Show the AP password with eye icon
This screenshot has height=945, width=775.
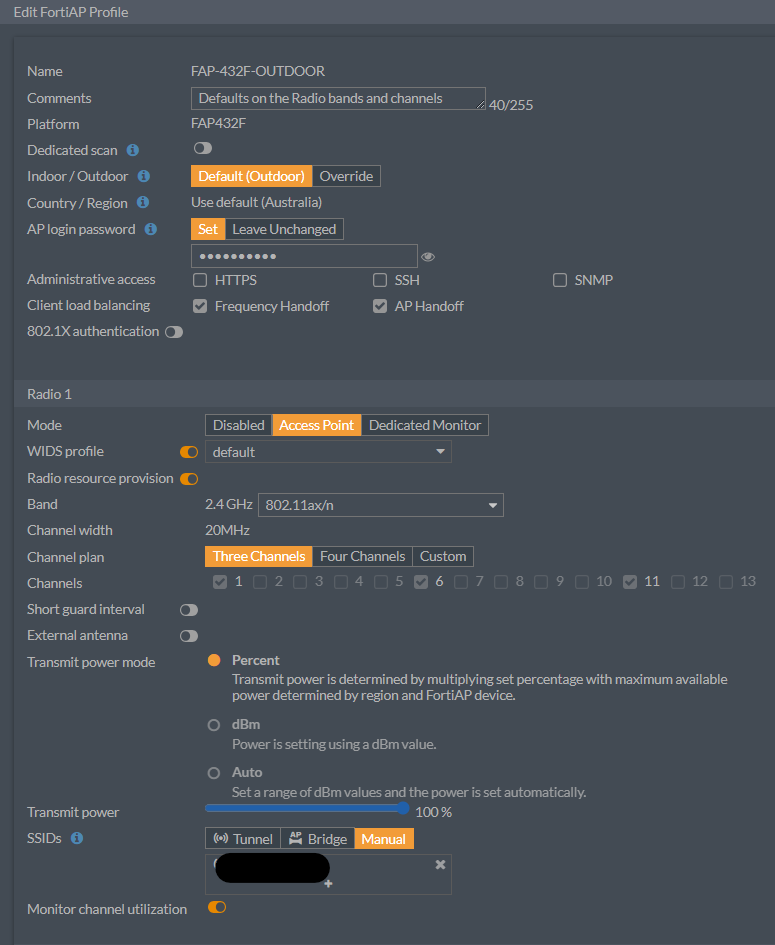[x=428, y=257]
